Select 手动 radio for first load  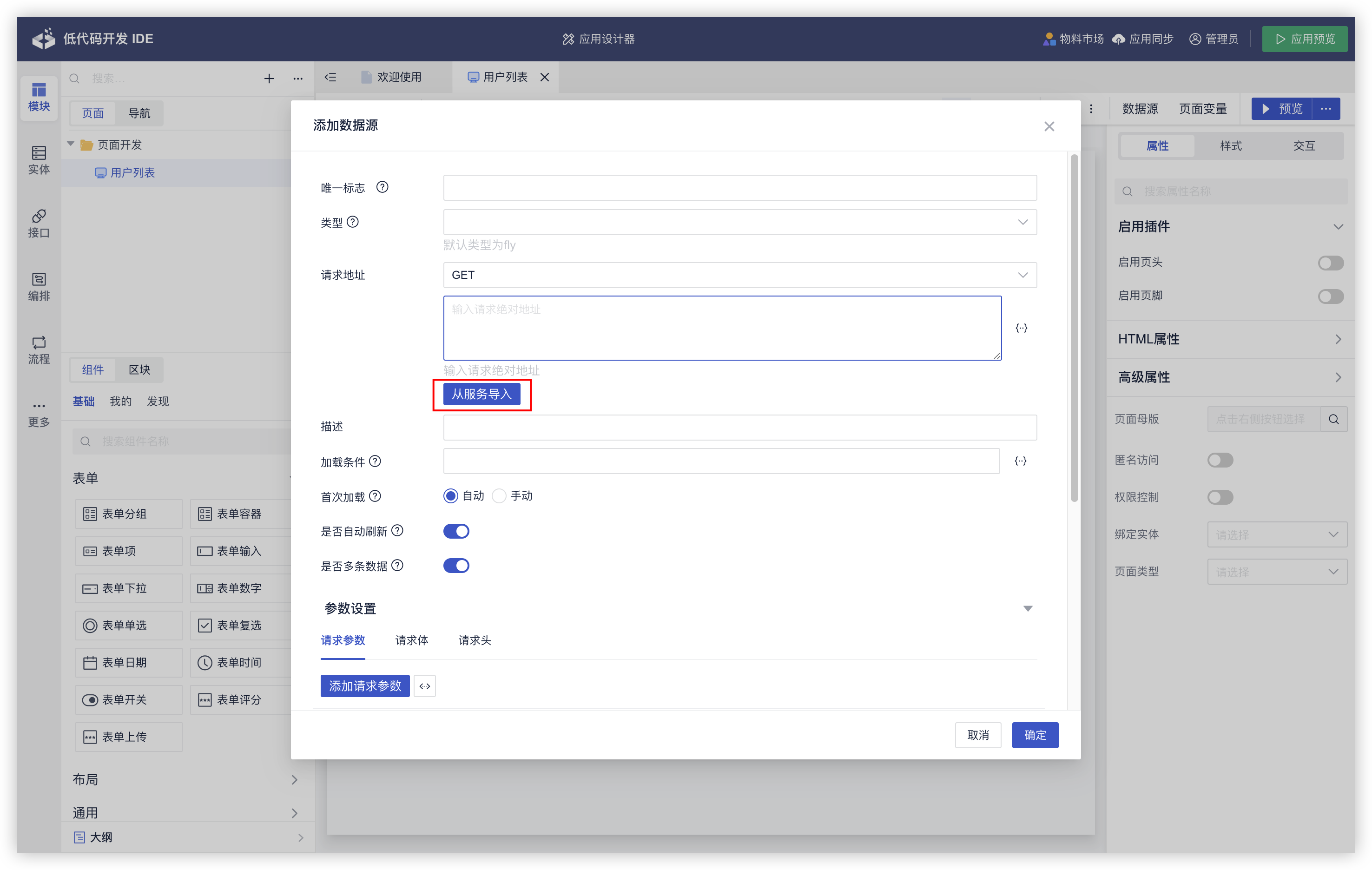tap(499, 496)
